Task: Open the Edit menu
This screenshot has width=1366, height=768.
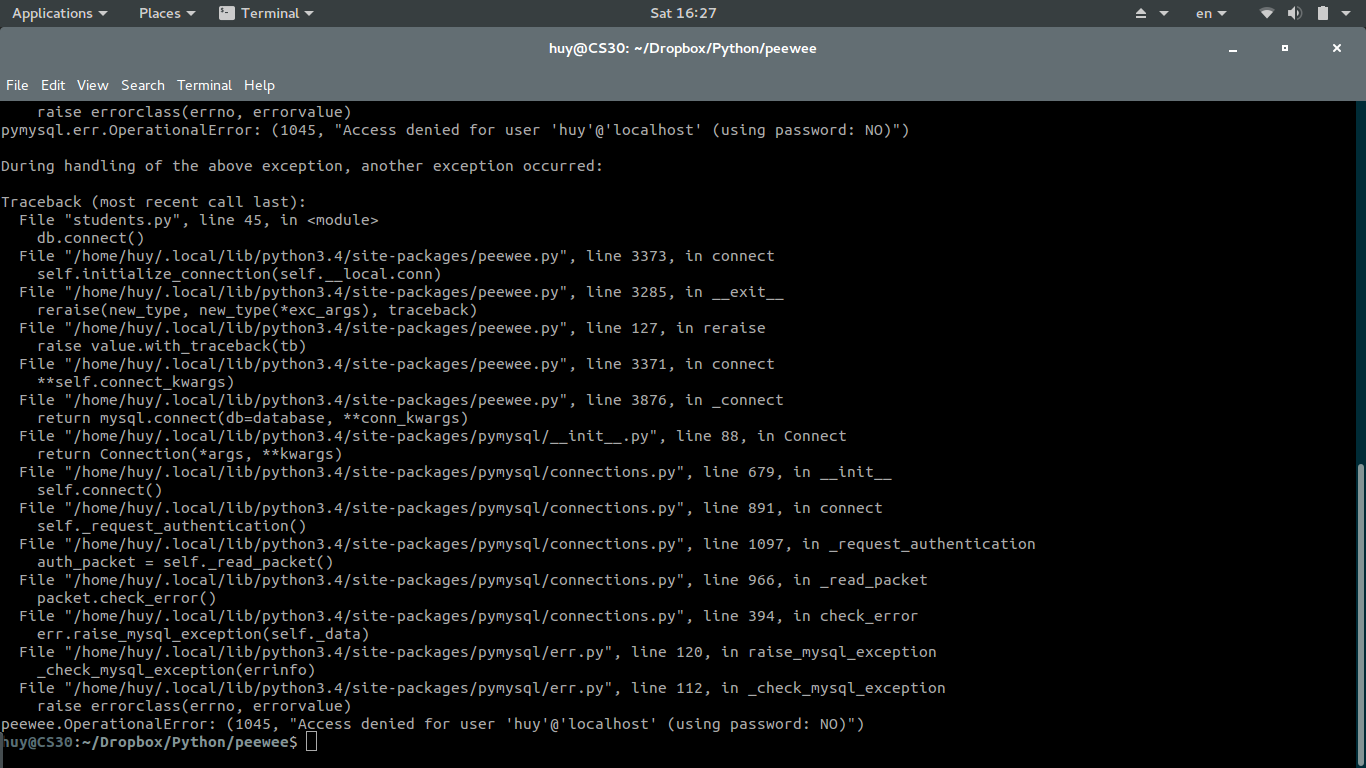Action: pos(53,85)
